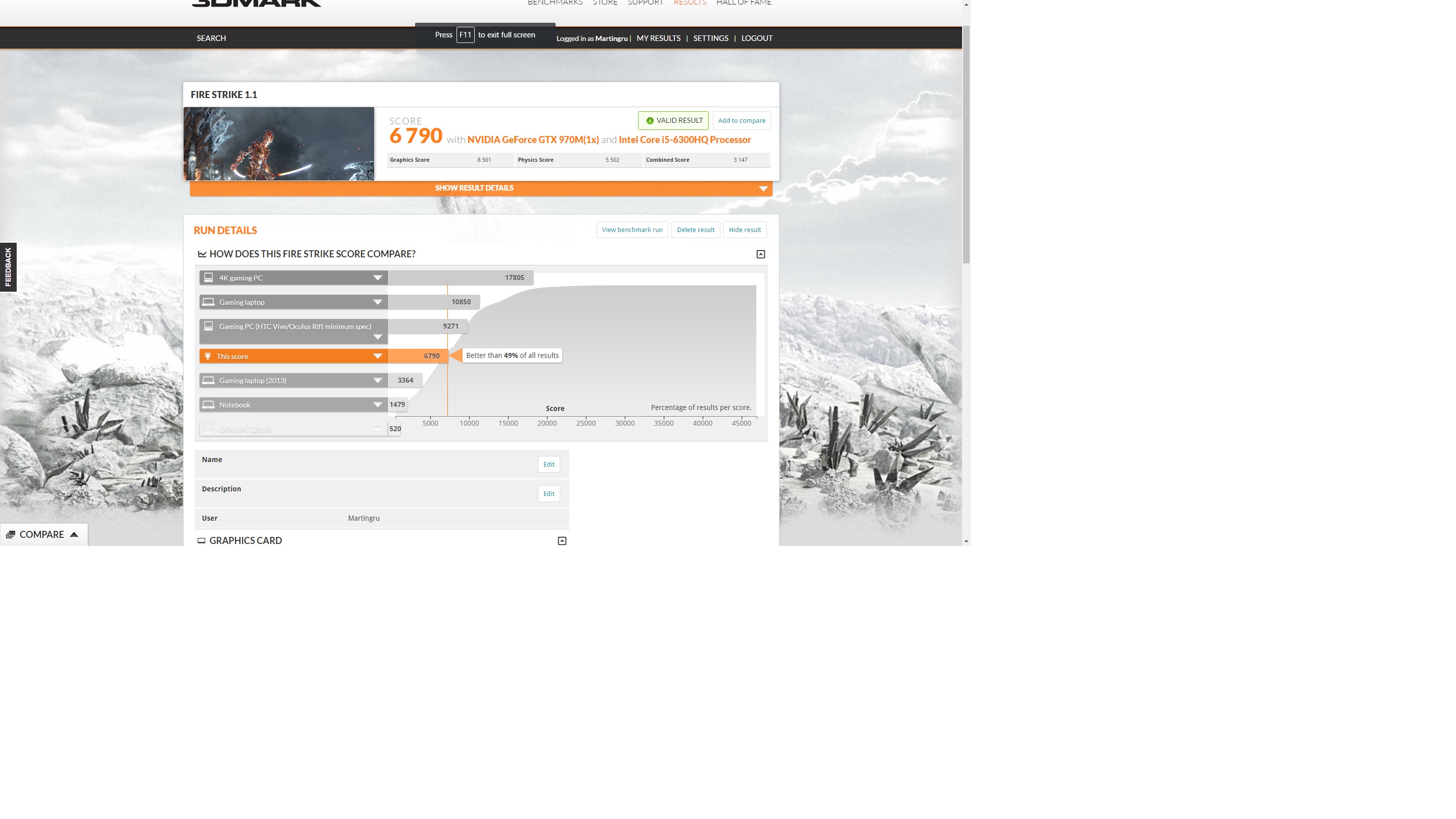The height and width of the screenshot is (819, 1456).
Task: Click the green valid result info icon
Action: tap(650, 121)
